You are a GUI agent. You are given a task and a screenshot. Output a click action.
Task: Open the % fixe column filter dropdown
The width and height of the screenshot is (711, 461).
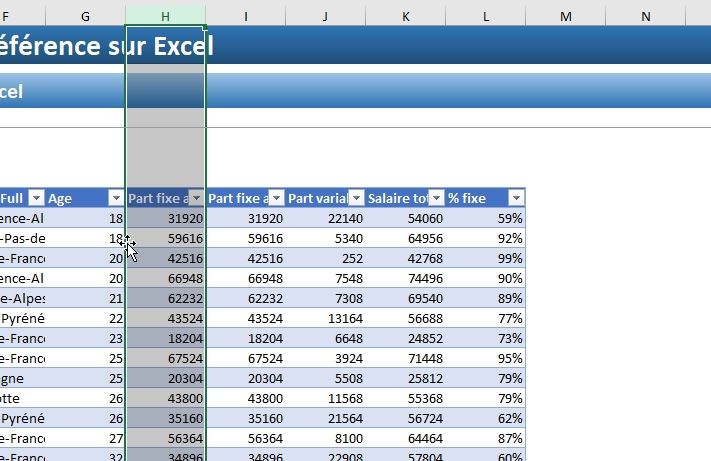click(x=516, y=198)
